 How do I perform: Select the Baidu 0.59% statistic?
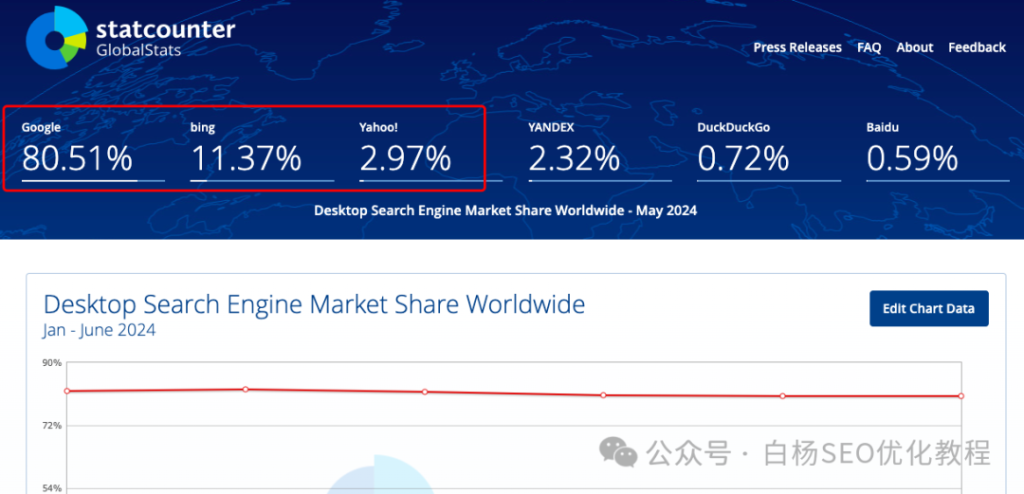[x=938, y=151]
